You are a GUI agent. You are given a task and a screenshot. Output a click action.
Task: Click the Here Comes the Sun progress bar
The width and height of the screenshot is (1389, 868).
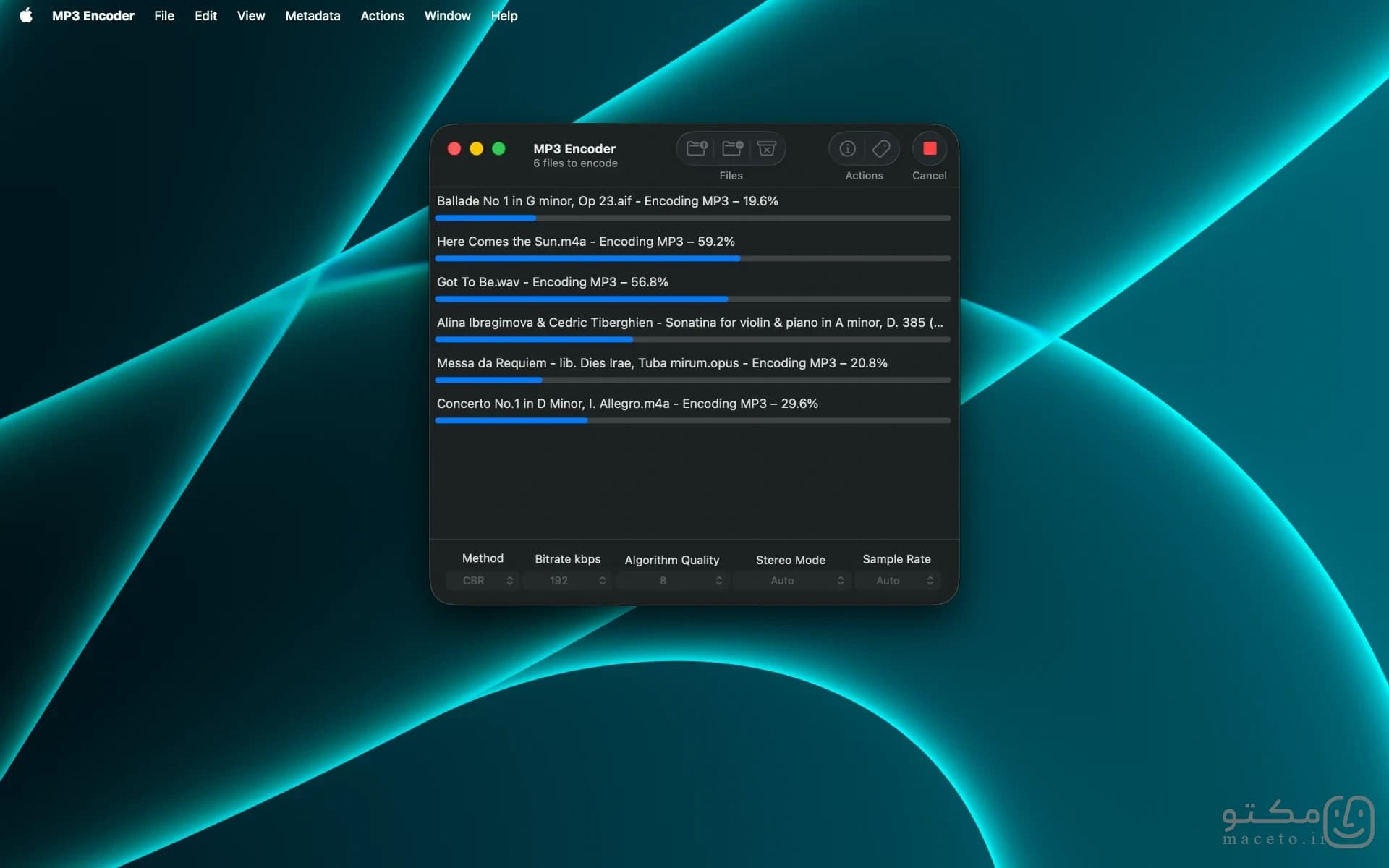(x=693, y=258)
